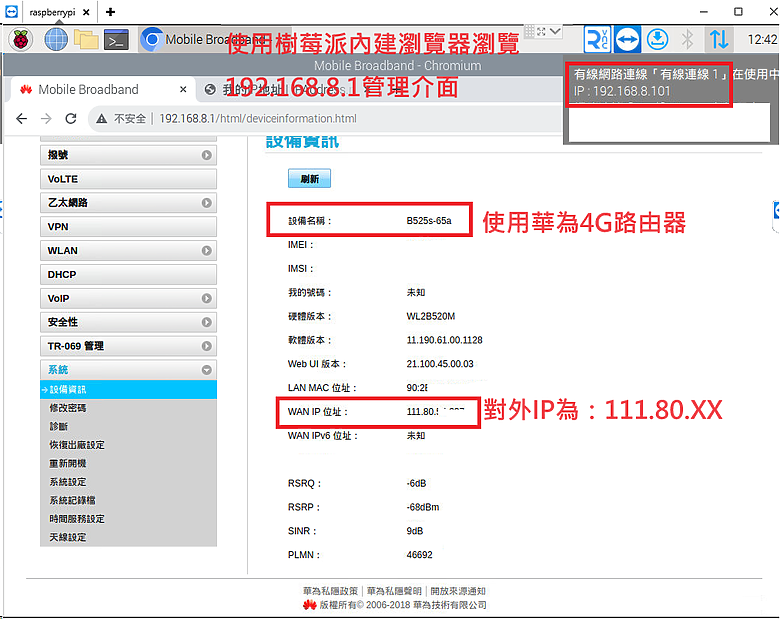780x619 pixels.
Task: Add a new session with plus button
Action: coord(110,12)
